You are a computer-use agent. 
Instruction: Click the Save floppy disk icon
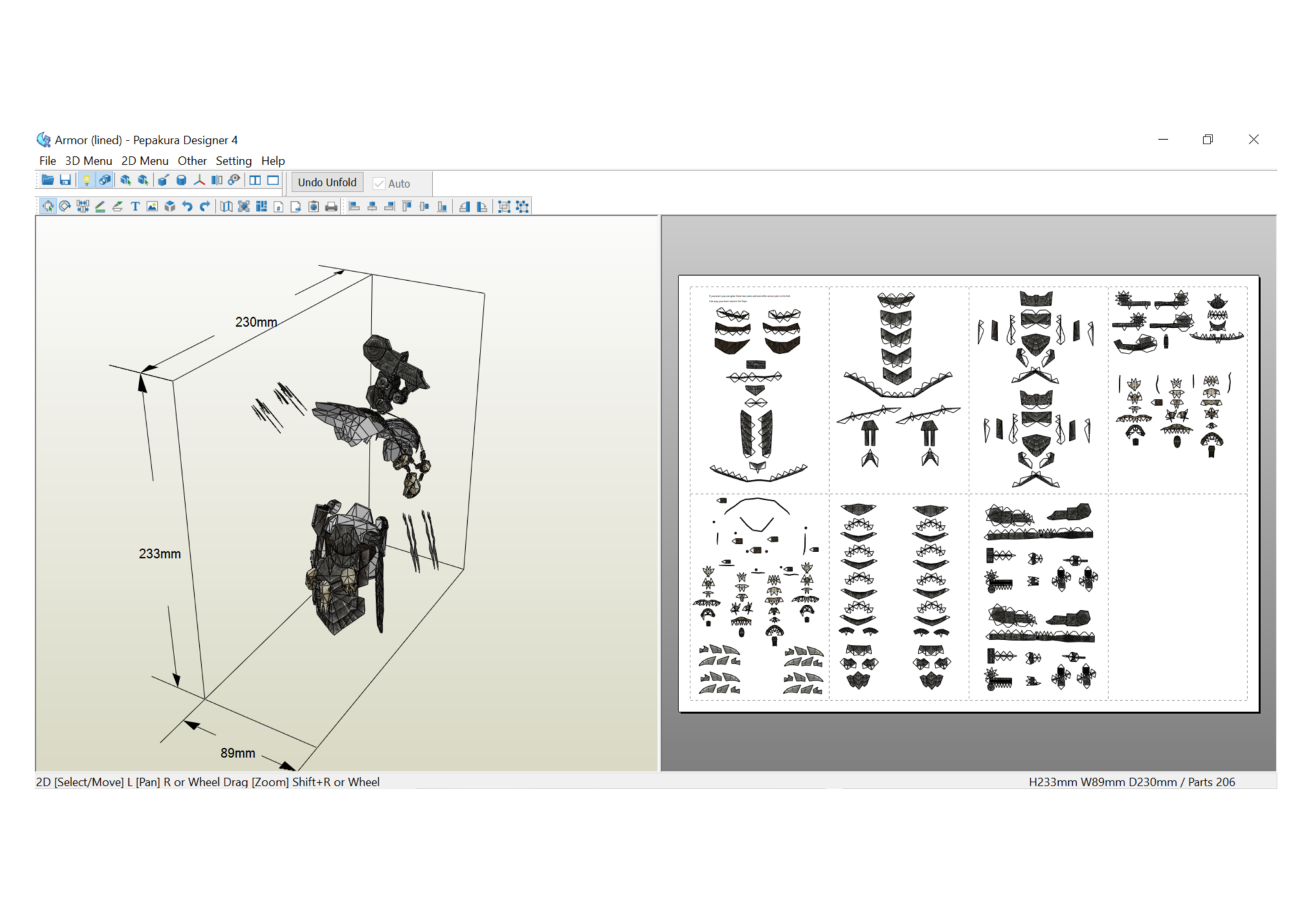coord(65,181)
